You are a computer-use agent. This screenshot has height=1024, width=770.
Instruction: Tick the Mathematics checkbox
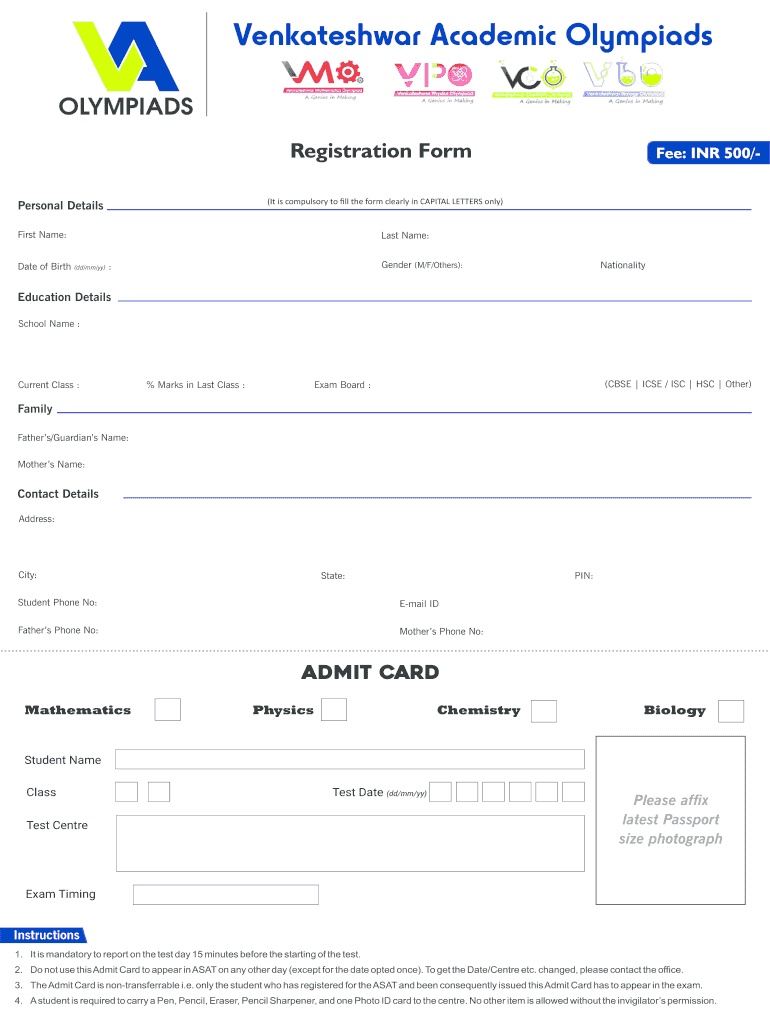(168, 710)
